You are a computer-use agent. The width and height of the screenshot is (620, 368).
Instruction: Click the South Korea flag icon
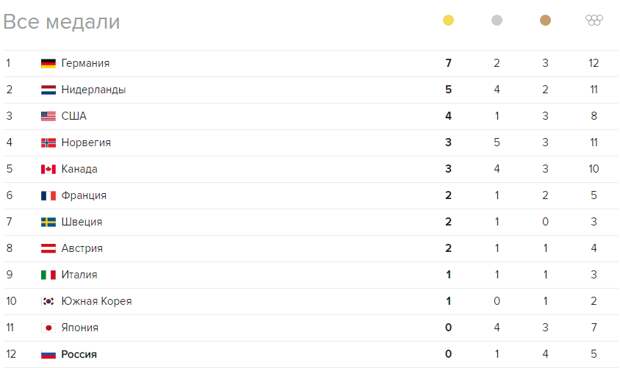(48, 301)
